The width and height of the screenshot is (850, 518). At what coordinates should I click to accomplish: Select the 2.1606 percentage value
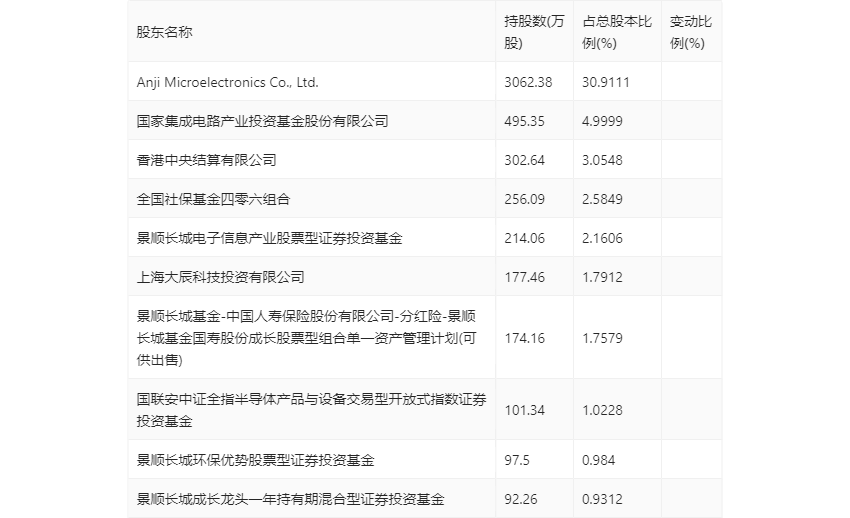click(x=602, y=238)
